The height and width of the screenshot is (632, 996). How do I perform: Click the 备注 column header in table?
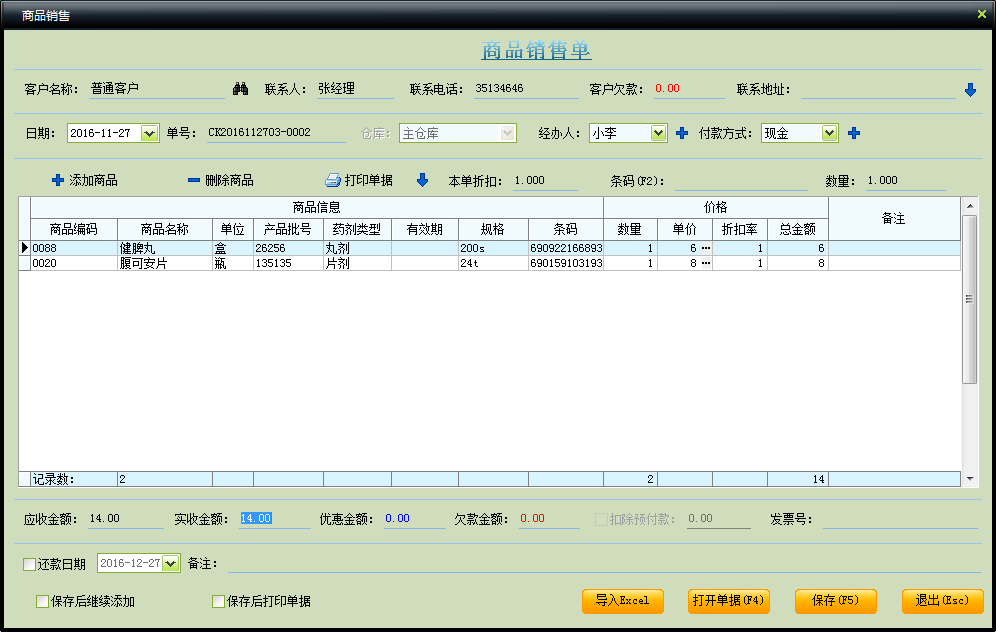[894, 219]
